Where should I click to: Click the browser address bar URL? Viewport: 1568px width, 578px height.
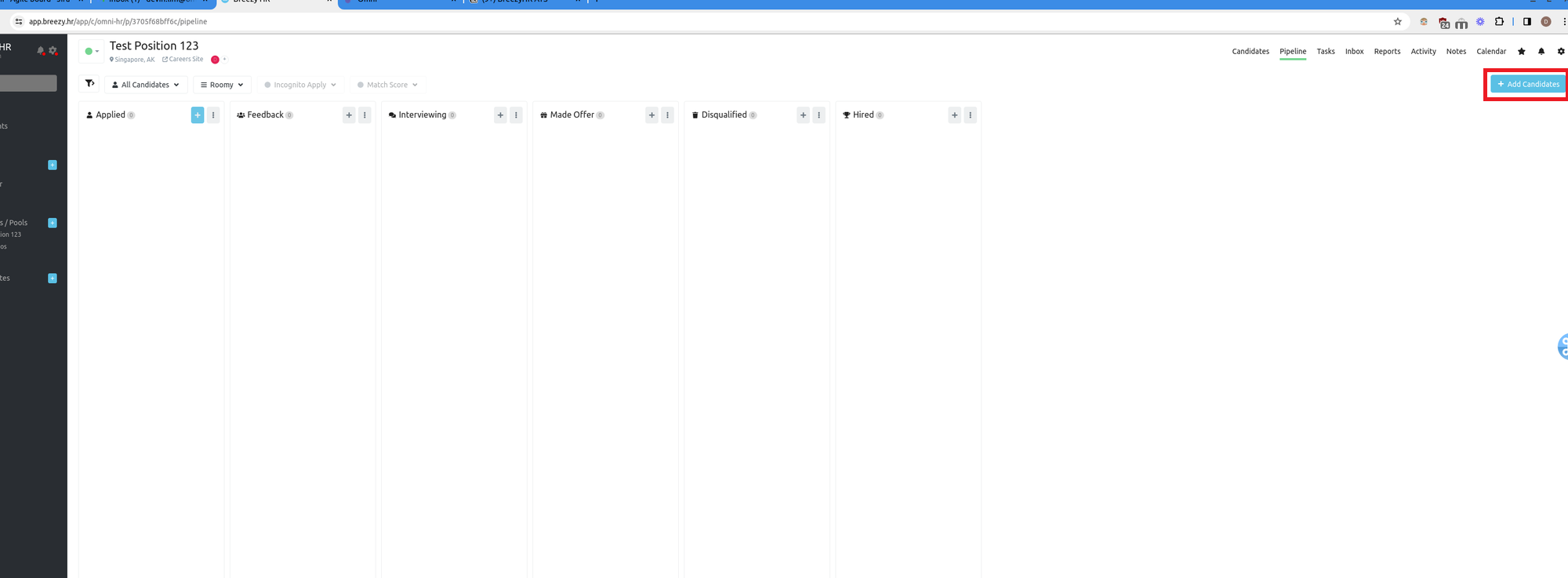pyautogui.click(x=118, y=22)
